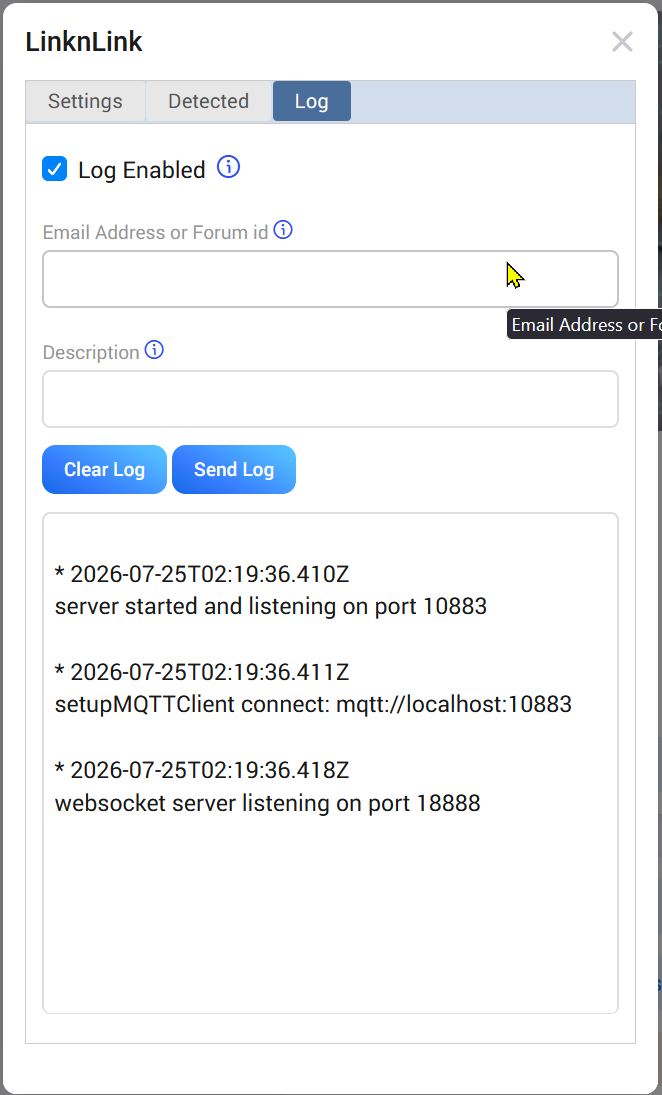Focus the Email Address or Forum id field
Screen dimensions: 662x1095
tap(330, 279)
